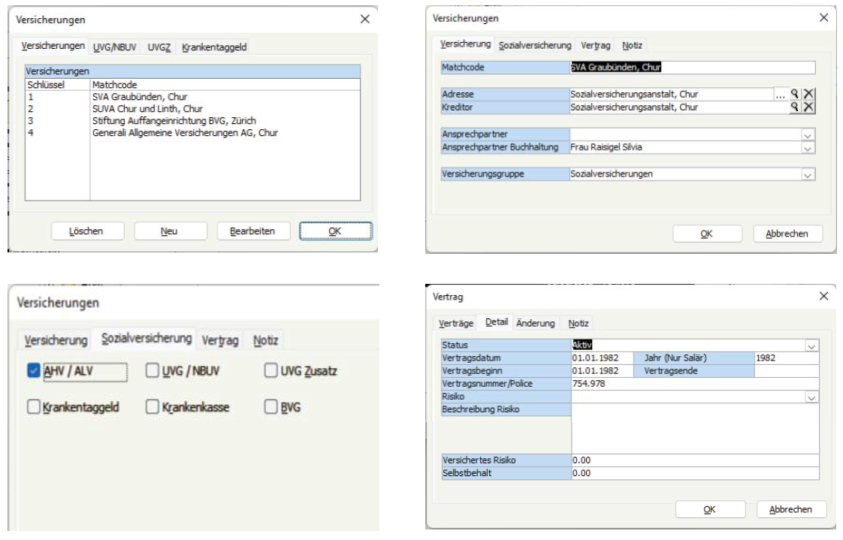Open Sozialversicherung tab in the Matchcode dialog

[x=535, y=46]
